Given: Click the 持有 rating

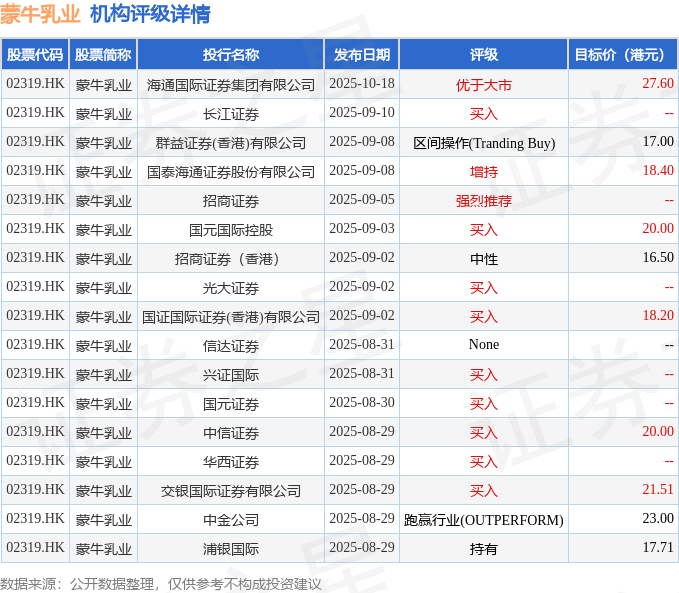Looking at the screenshot, I should 484,549.
